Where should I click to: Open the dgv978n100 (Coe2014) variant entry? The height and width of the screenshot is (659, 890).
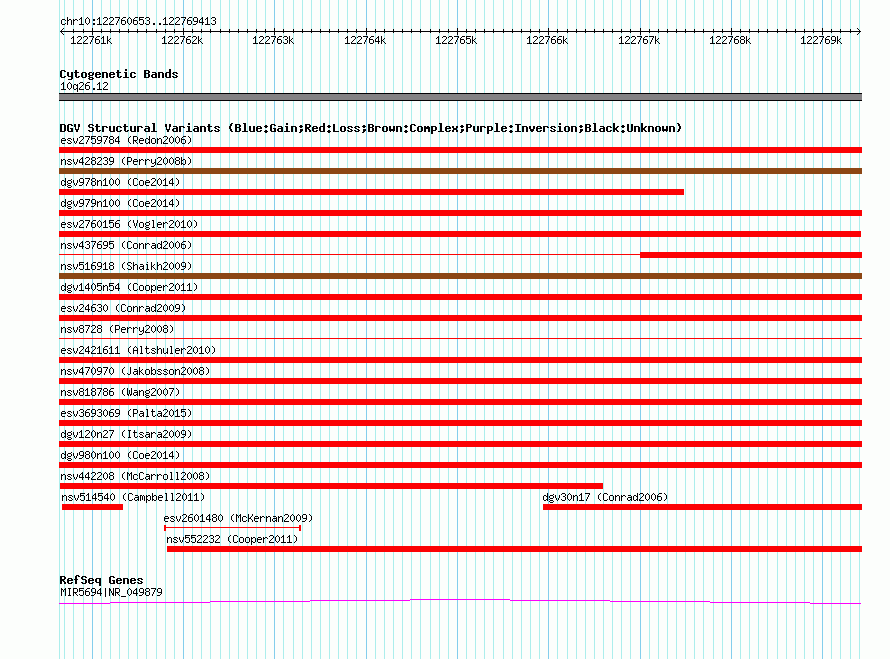click(120, 182)
